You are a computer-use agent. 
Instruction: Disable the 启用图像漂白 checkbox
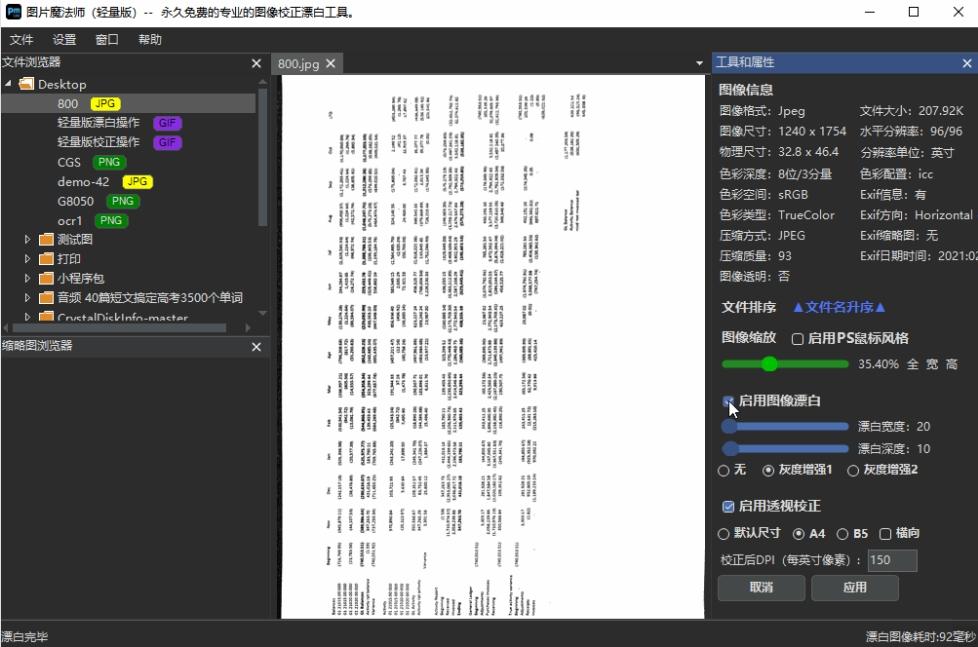728,400
